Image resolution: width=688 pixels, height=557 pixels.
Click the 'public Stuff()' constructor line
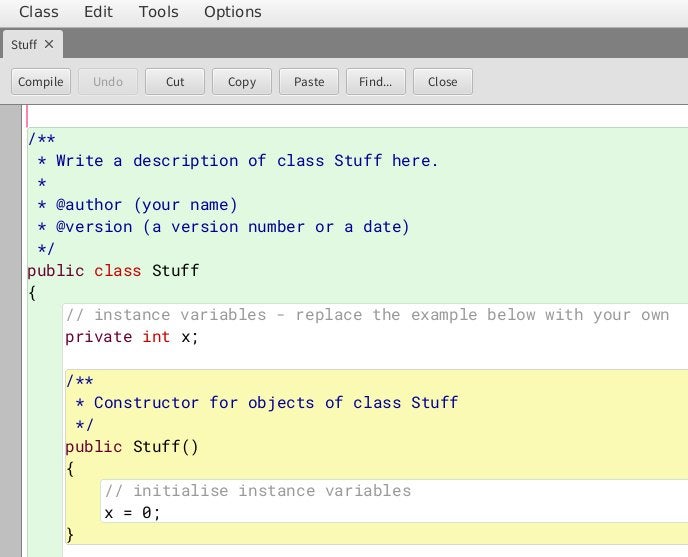point(132,447)
